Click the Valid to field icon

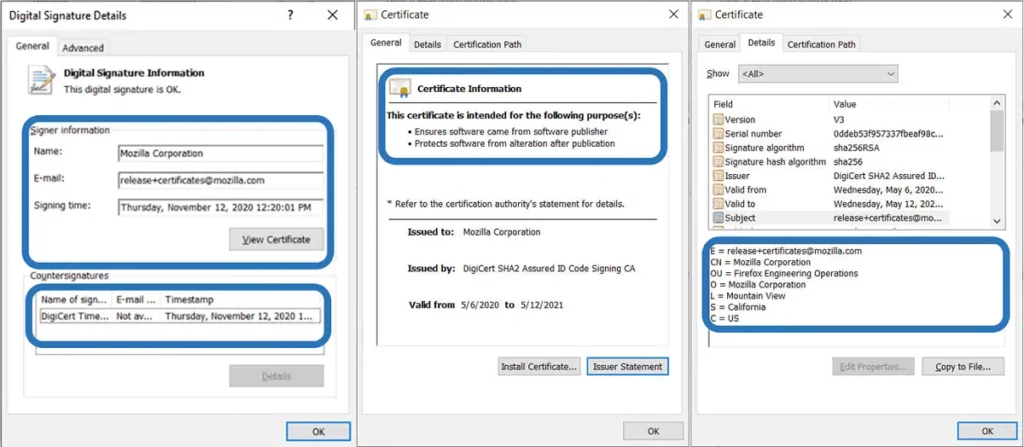[x=718, y=204]
